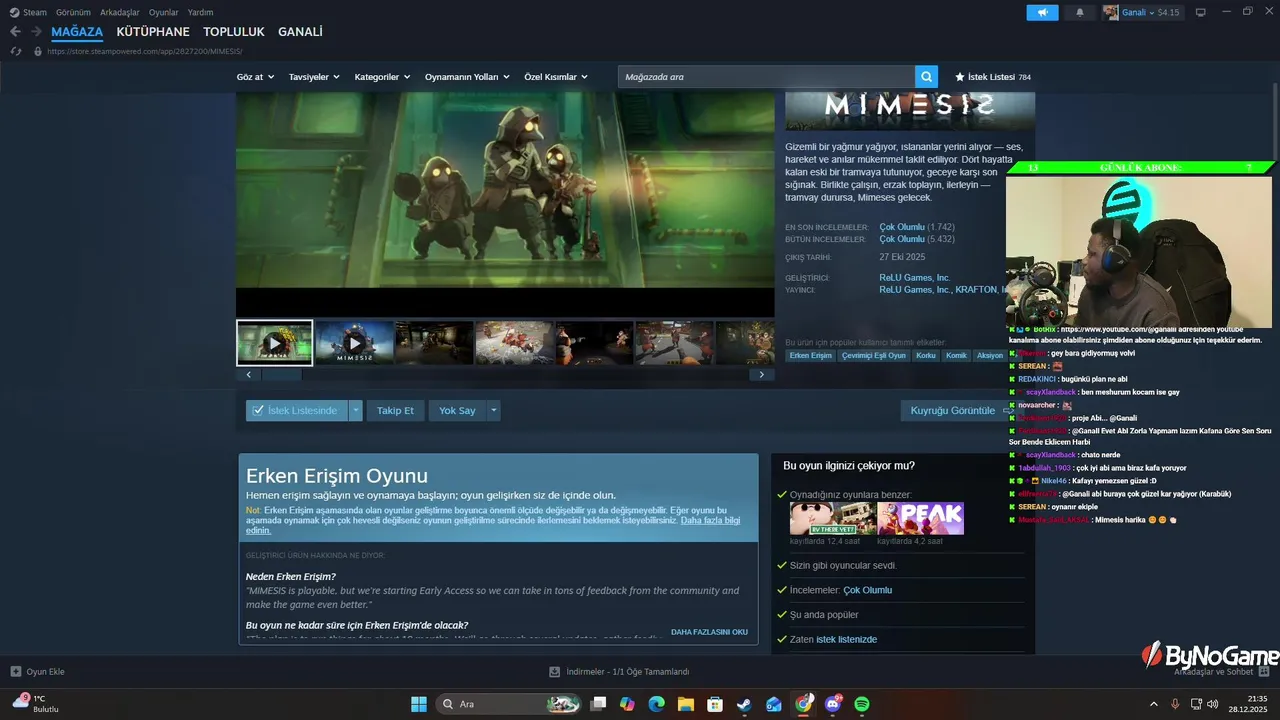The width and height of the screenshot is (1280, 720).
Task: Click the Takip Et button
Action: click(x=395, y=410)
